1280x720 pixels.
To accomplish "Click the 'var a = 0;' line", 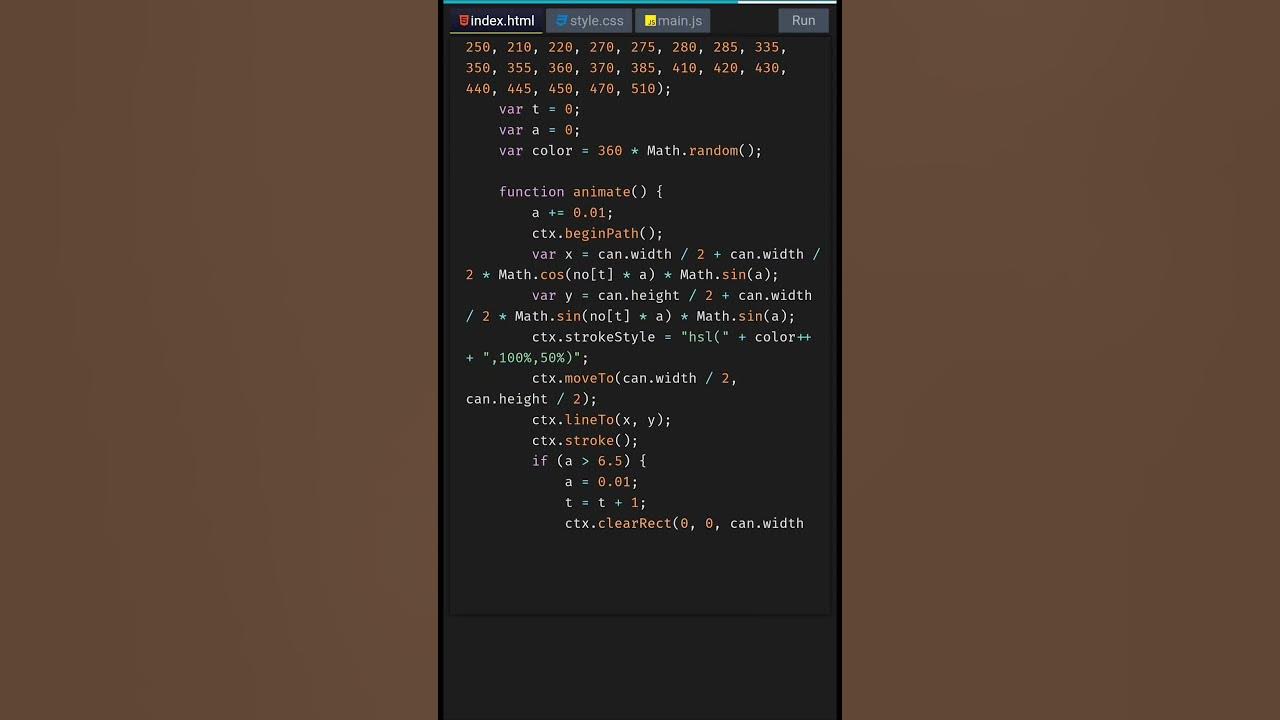I will click(x=539, y=130).
